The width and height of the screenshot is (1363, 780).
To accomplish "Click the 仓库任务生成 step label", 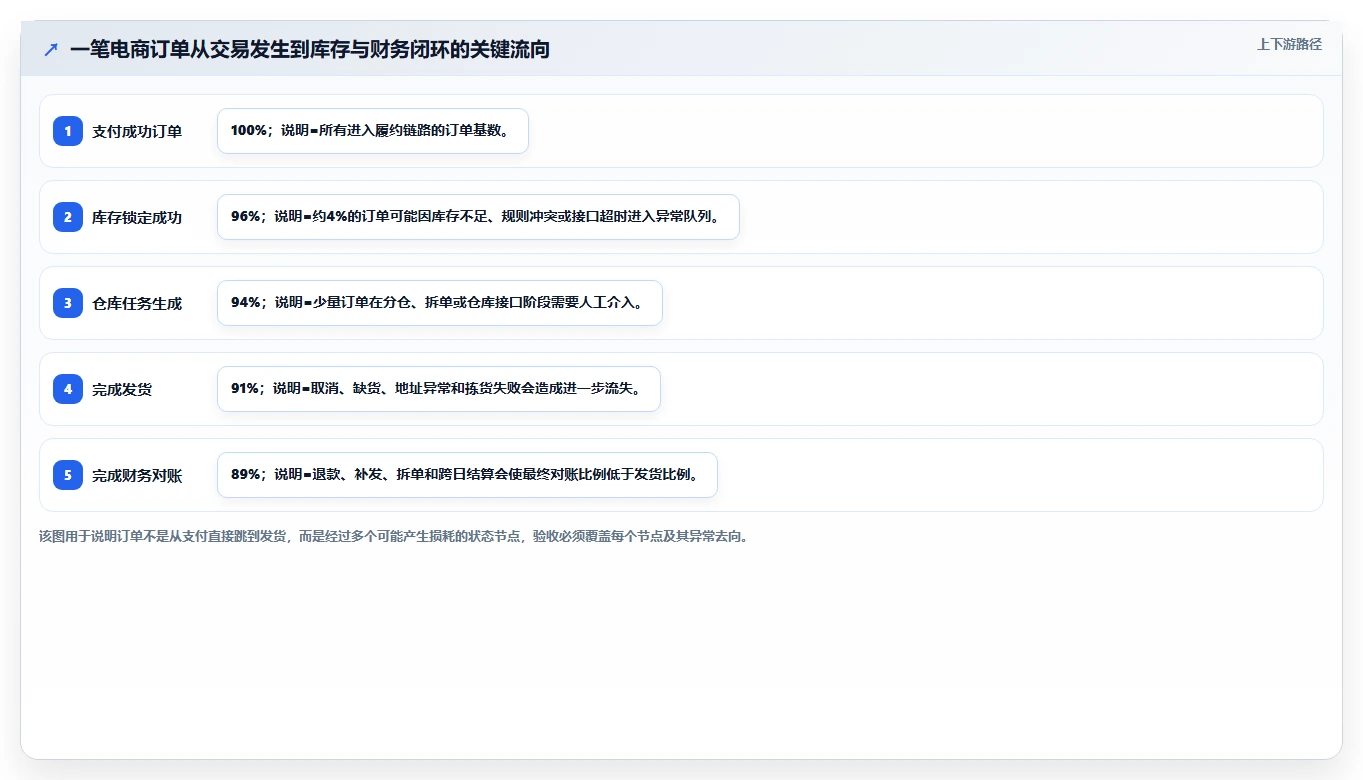I will click(x=137, y=303).
